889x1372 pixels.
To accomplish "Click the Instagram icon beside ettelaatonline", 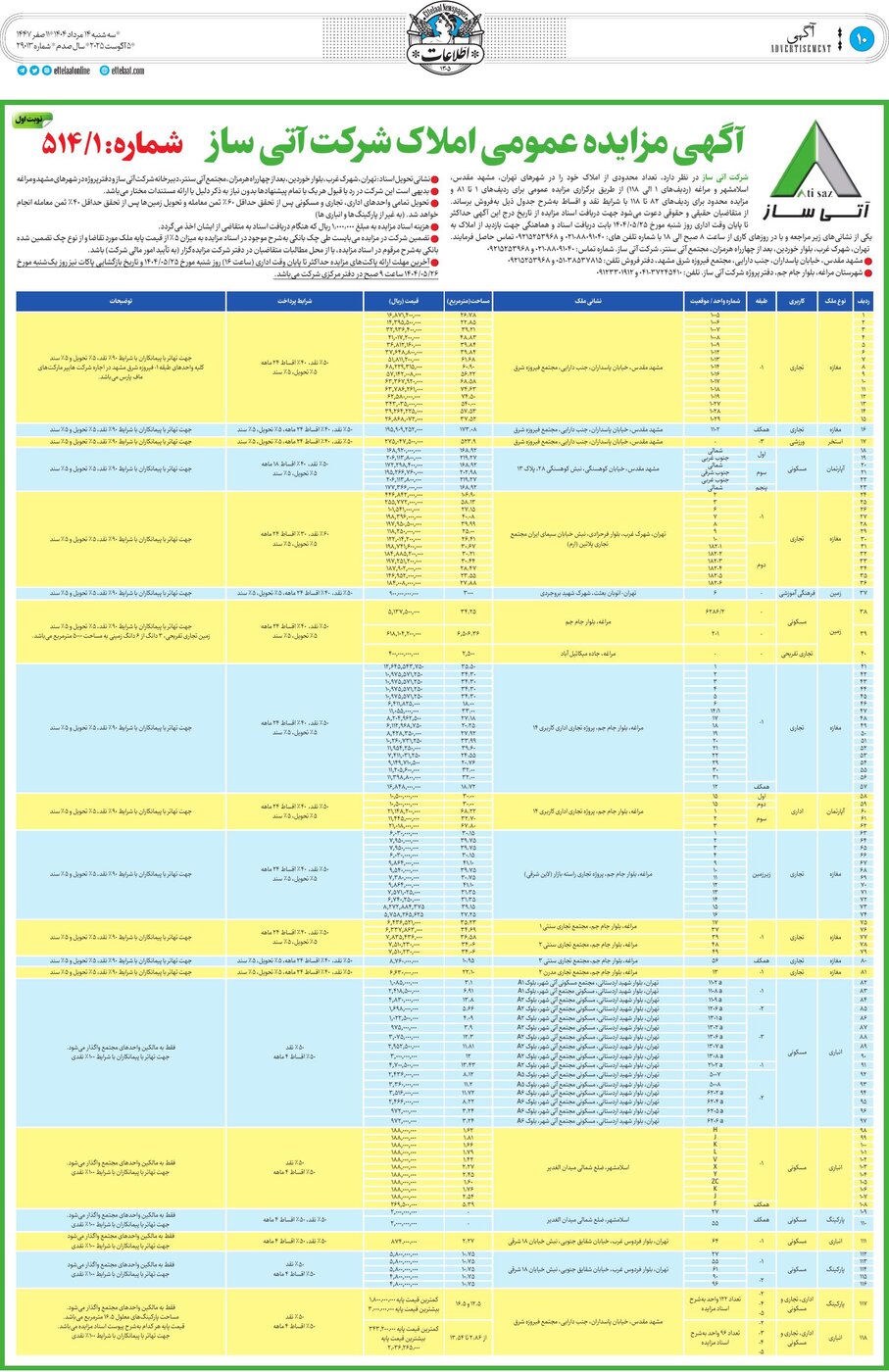I will (45, 72).
